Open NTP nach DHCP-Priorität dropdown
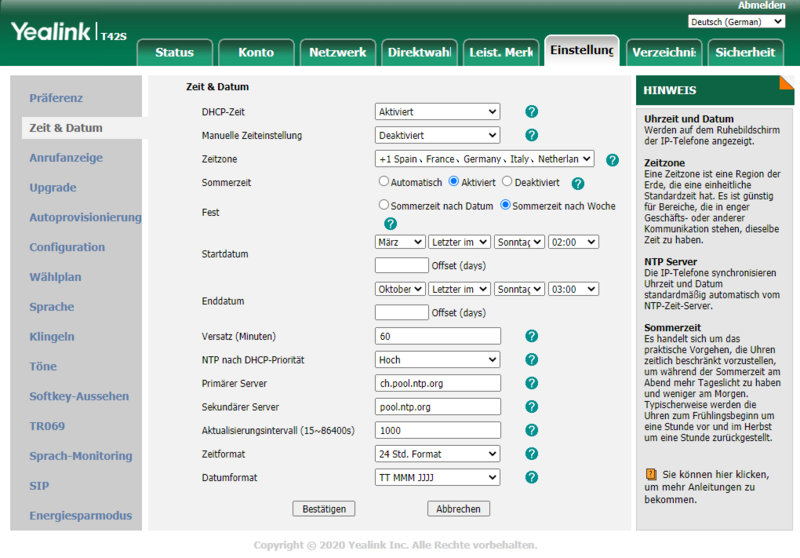Screen dimensions: 800x558 point(437,360)
